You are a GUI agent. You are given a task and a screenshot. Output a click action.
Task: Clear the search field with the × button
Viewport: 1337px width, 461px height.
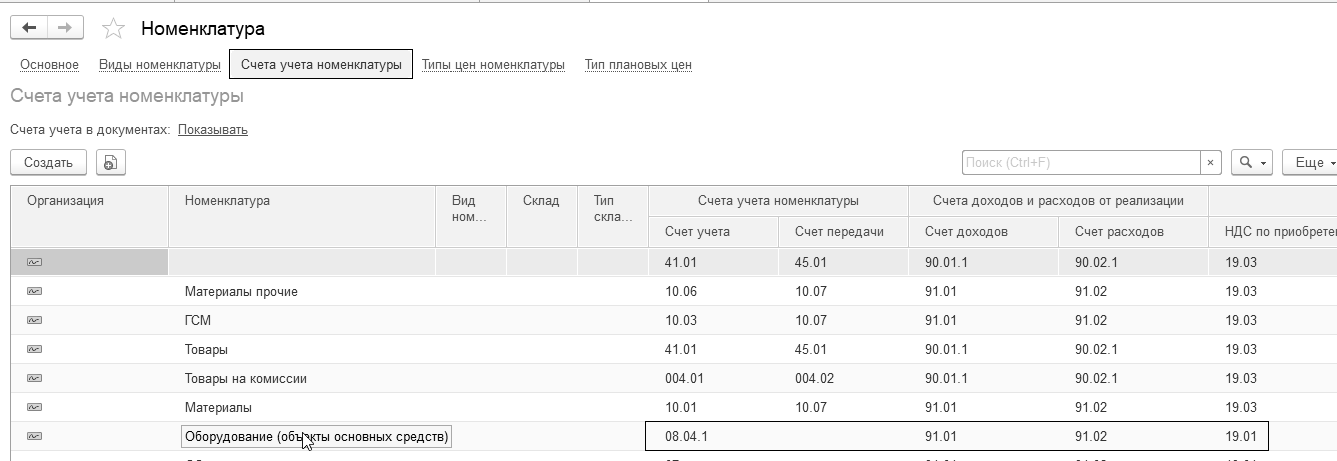click(x=1211, y=163)
